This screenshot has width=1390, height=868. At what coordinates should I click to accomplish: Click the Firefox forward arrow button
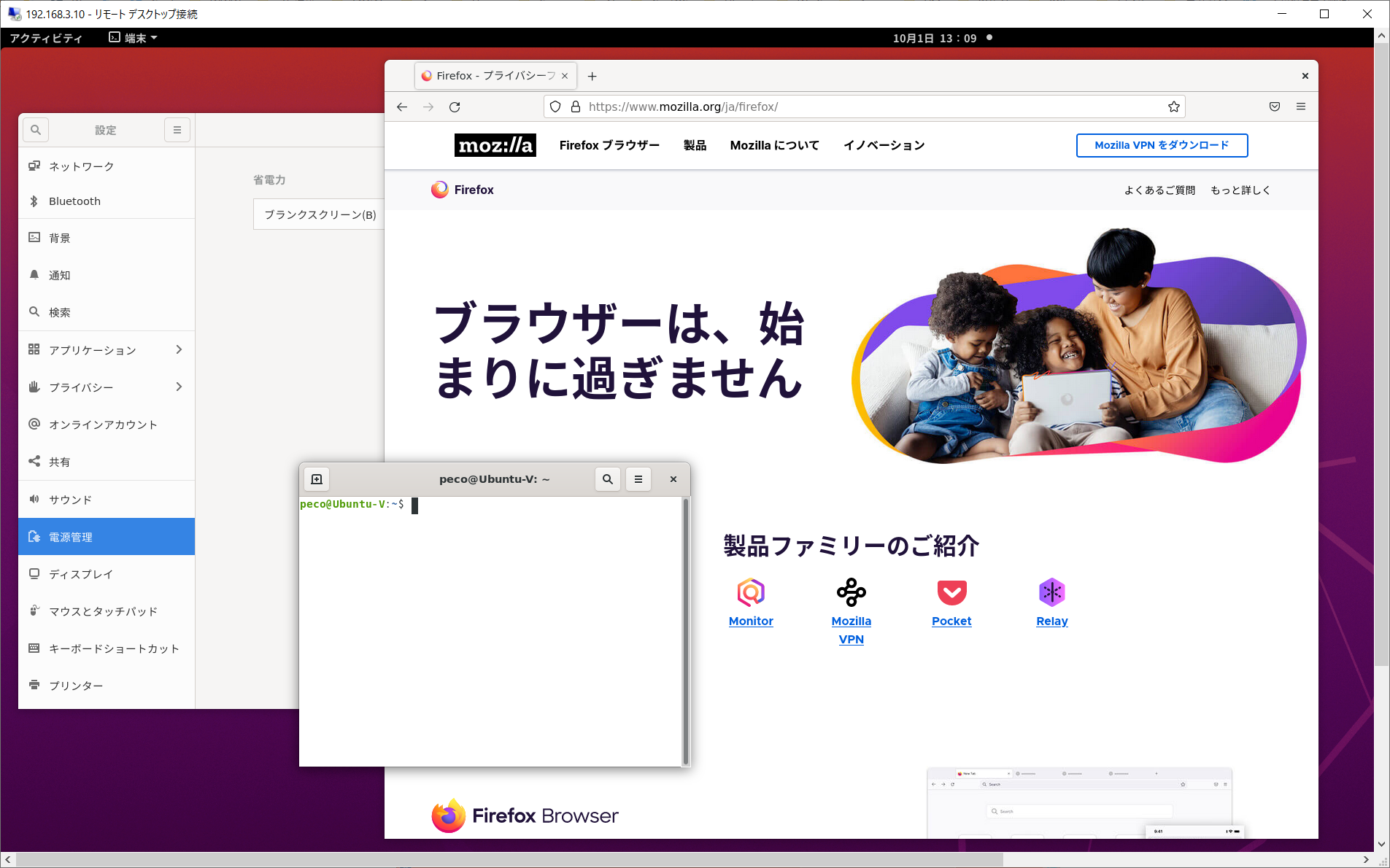click(428, 107)
